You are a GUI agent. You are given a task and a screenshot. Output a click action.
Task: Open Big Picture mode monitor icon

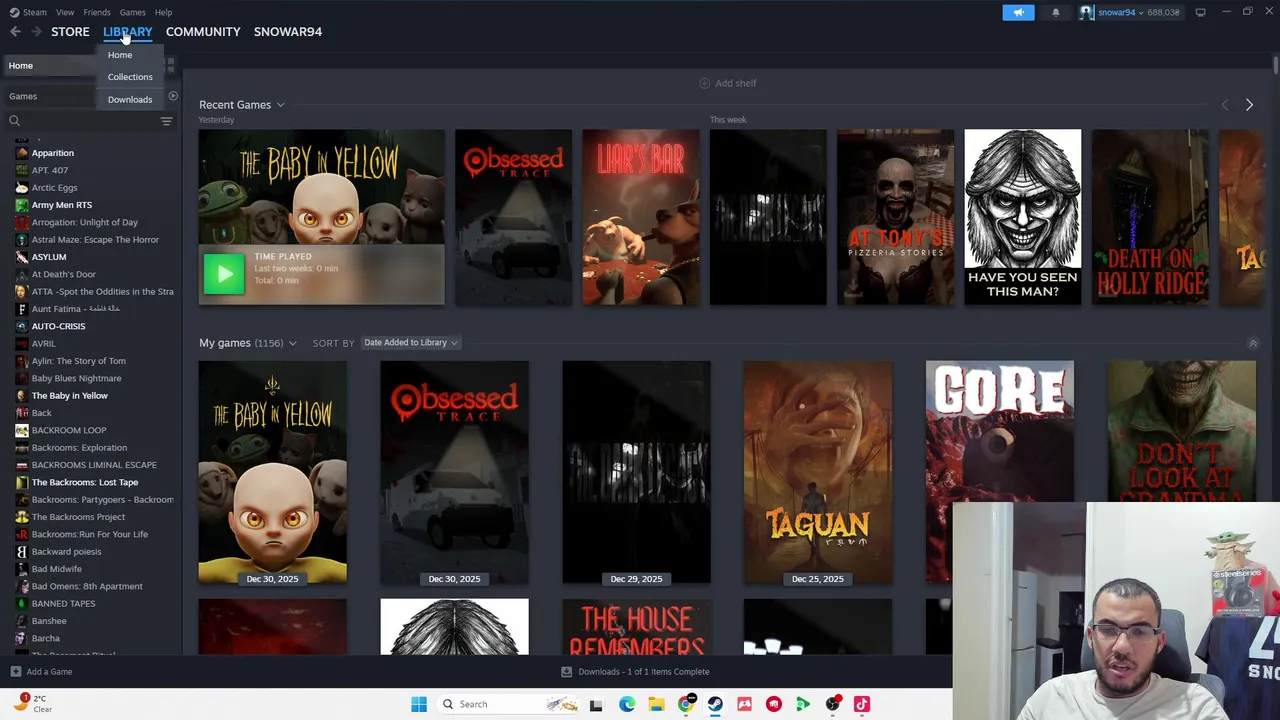point(1200,12)
